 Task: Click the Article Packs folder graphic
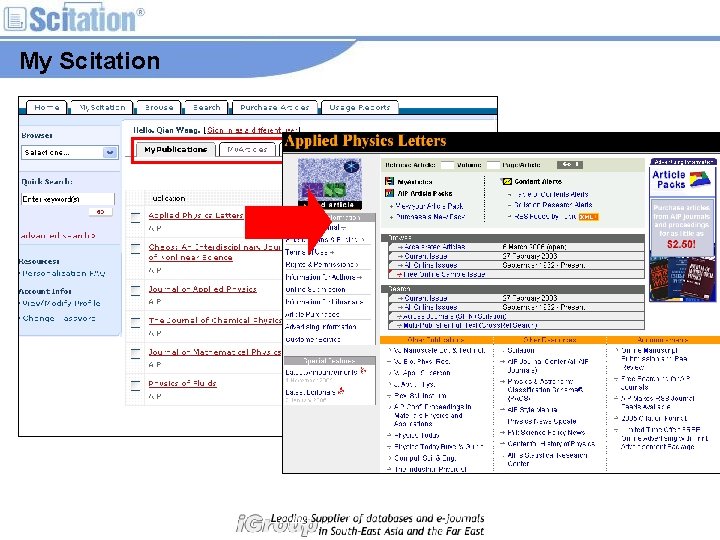coord(700,179)
